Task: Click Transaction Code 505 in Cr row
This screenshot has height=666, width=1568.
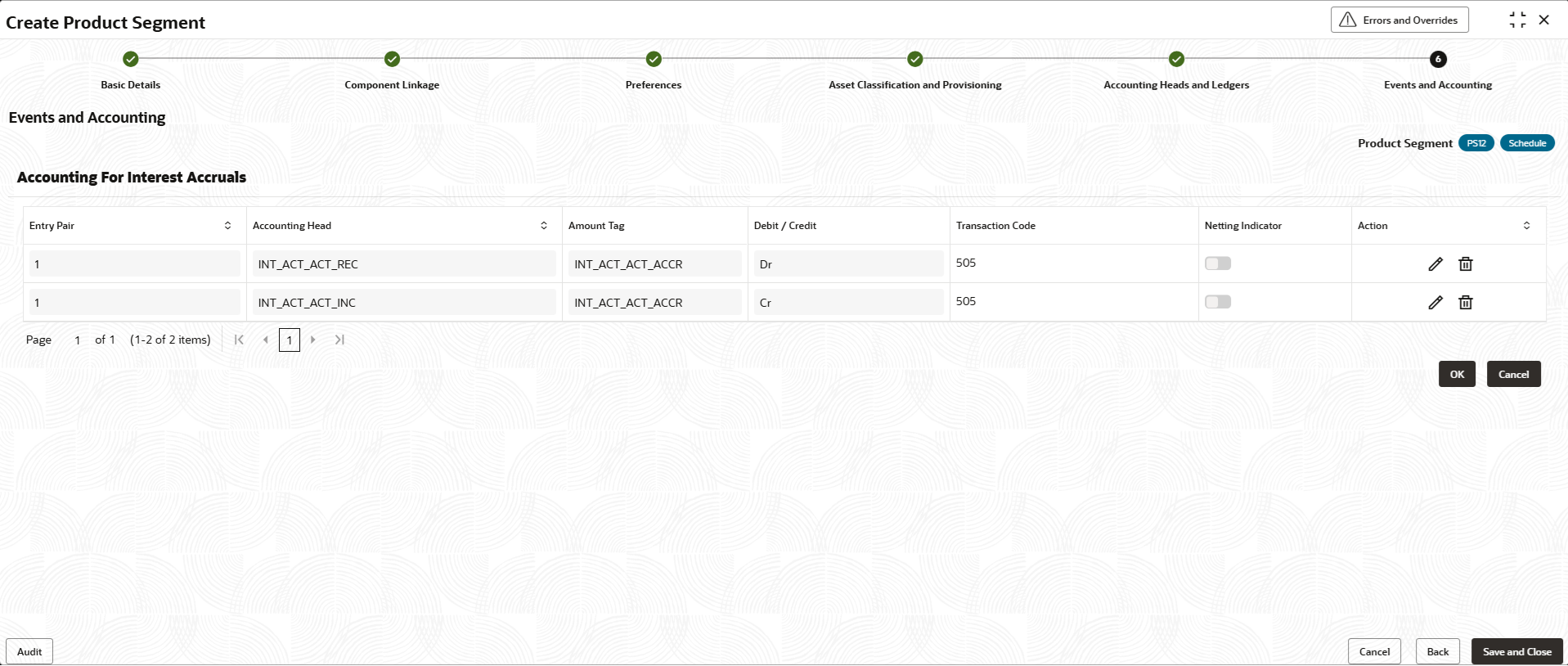Action: click(x=966, y=301)
